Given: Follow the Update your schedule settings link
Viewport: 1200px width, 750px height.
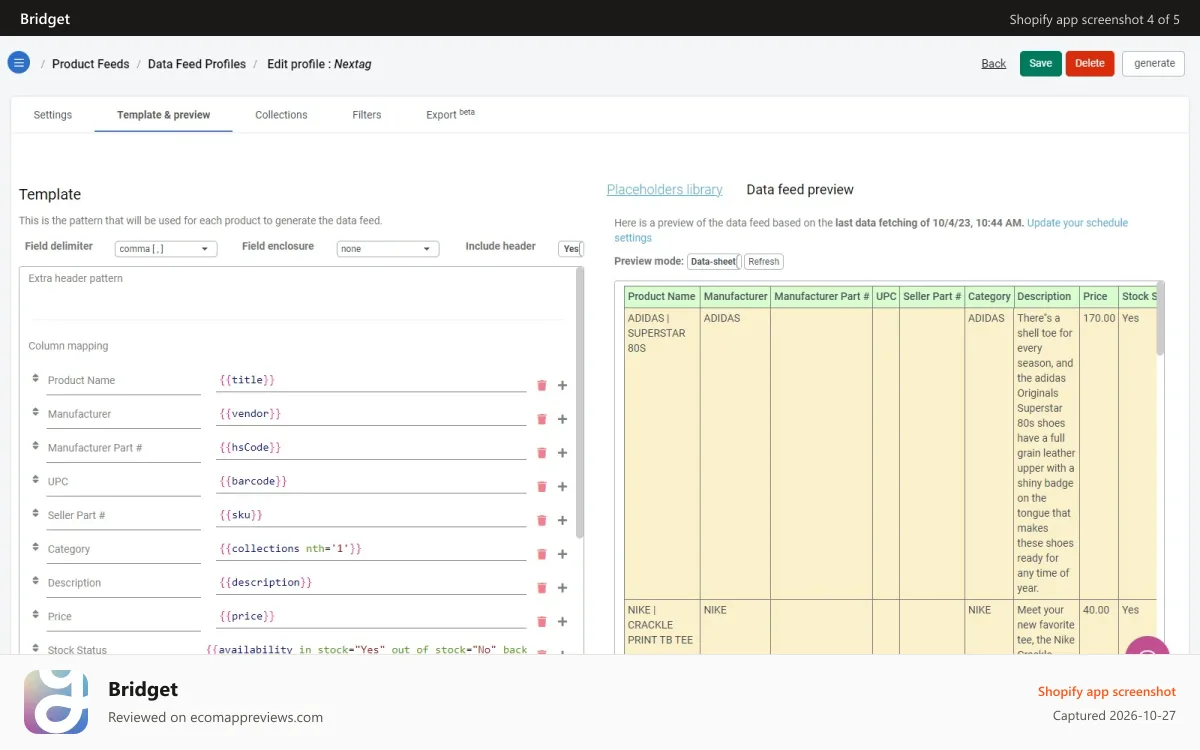Looking at the screenshot, I should pos(871,230).
